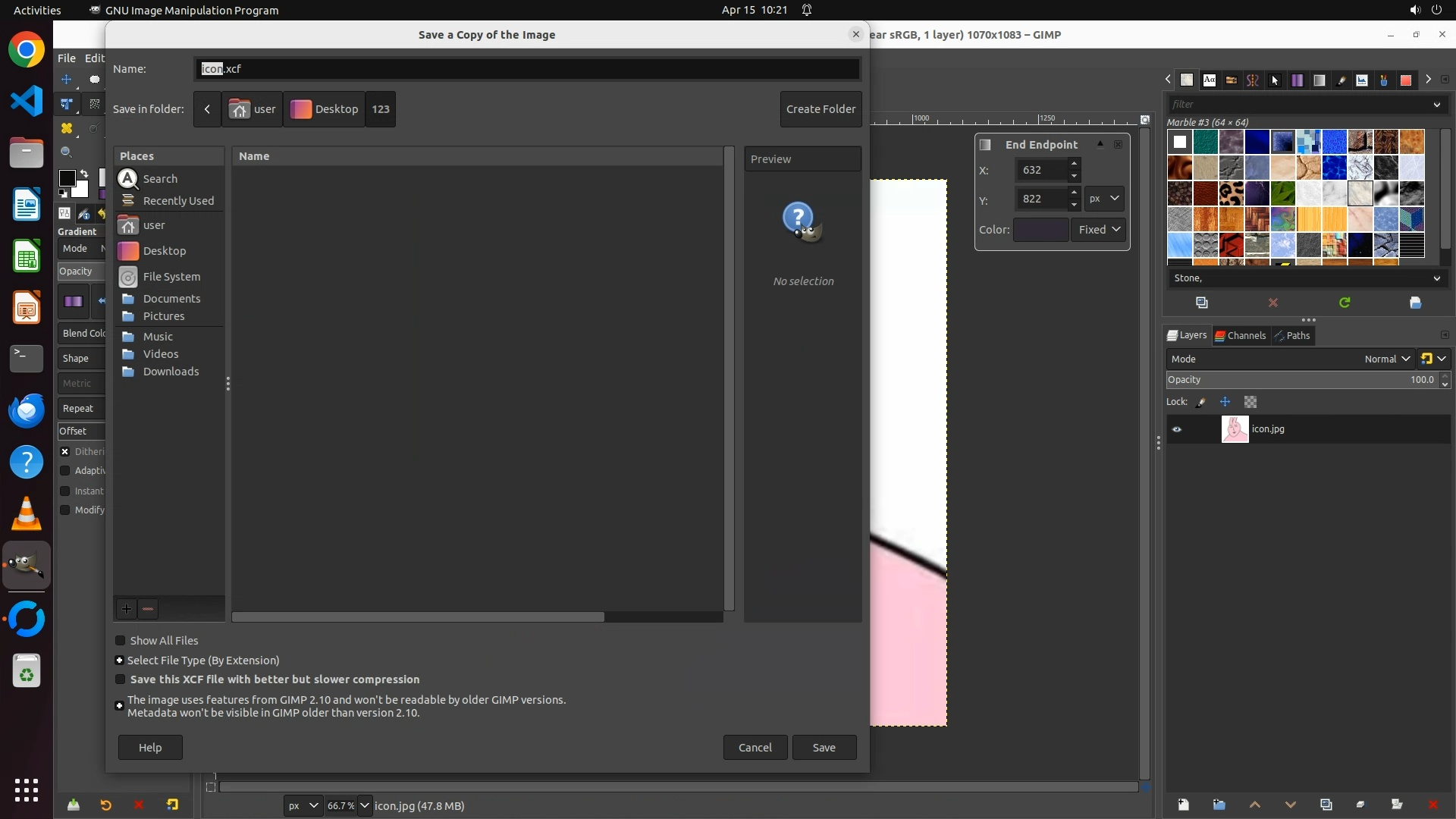Enable the Show All Files checkbox
This screenshot has width=1456, height=819.
tap(120, 641)
